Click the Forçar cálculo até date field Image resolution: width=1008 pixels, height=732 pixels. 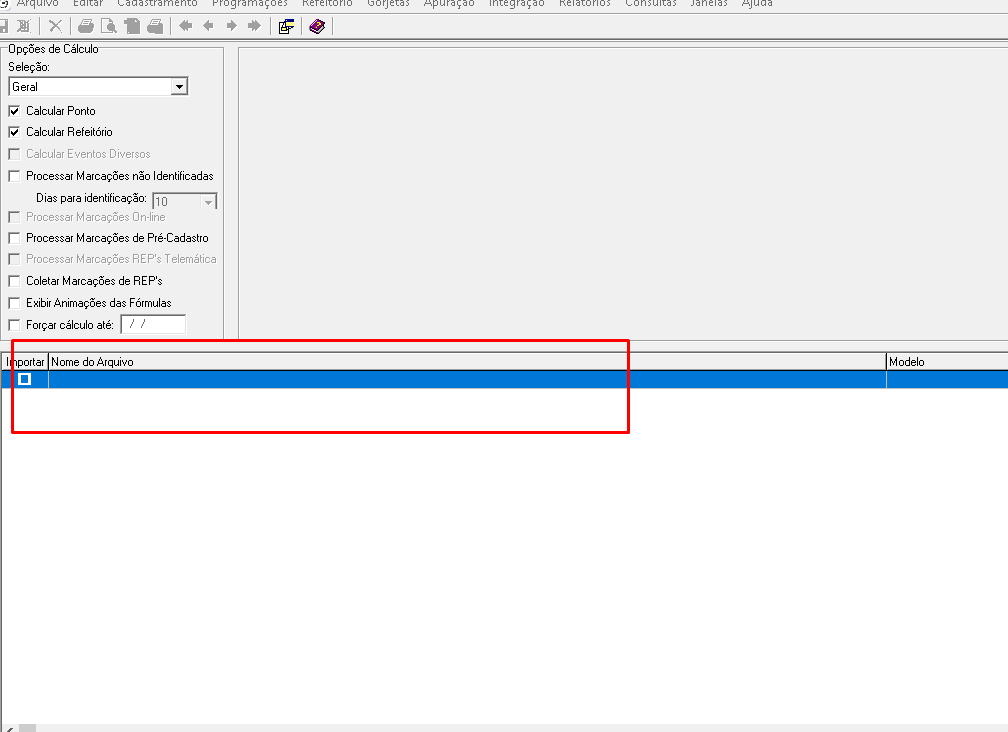(x=153, y=324)
